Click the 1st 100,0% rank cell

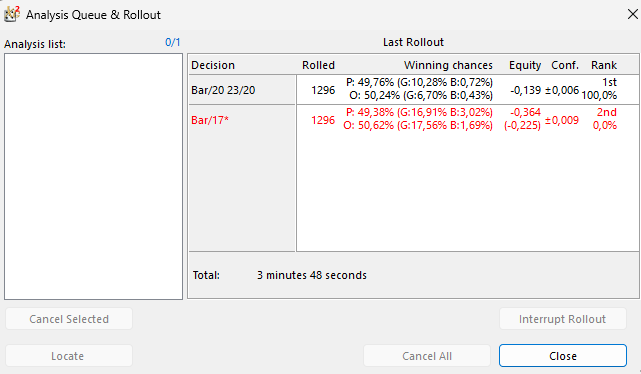tap(599, 89)
